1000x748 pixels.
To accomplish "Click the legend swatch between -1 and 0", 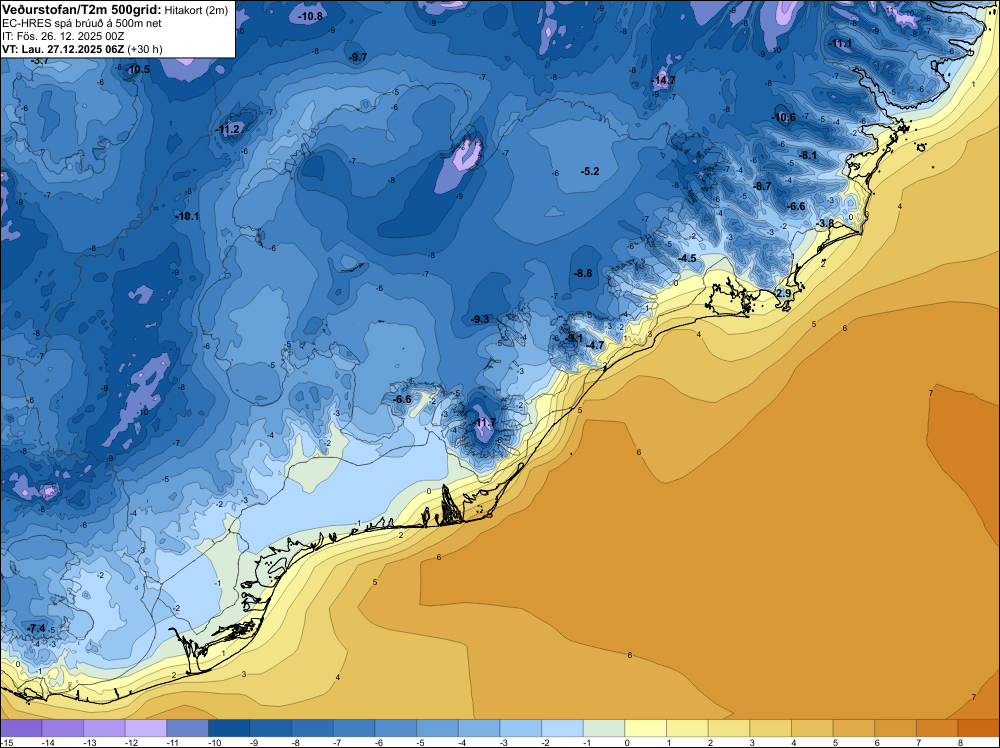I will [x=604, y=728].
